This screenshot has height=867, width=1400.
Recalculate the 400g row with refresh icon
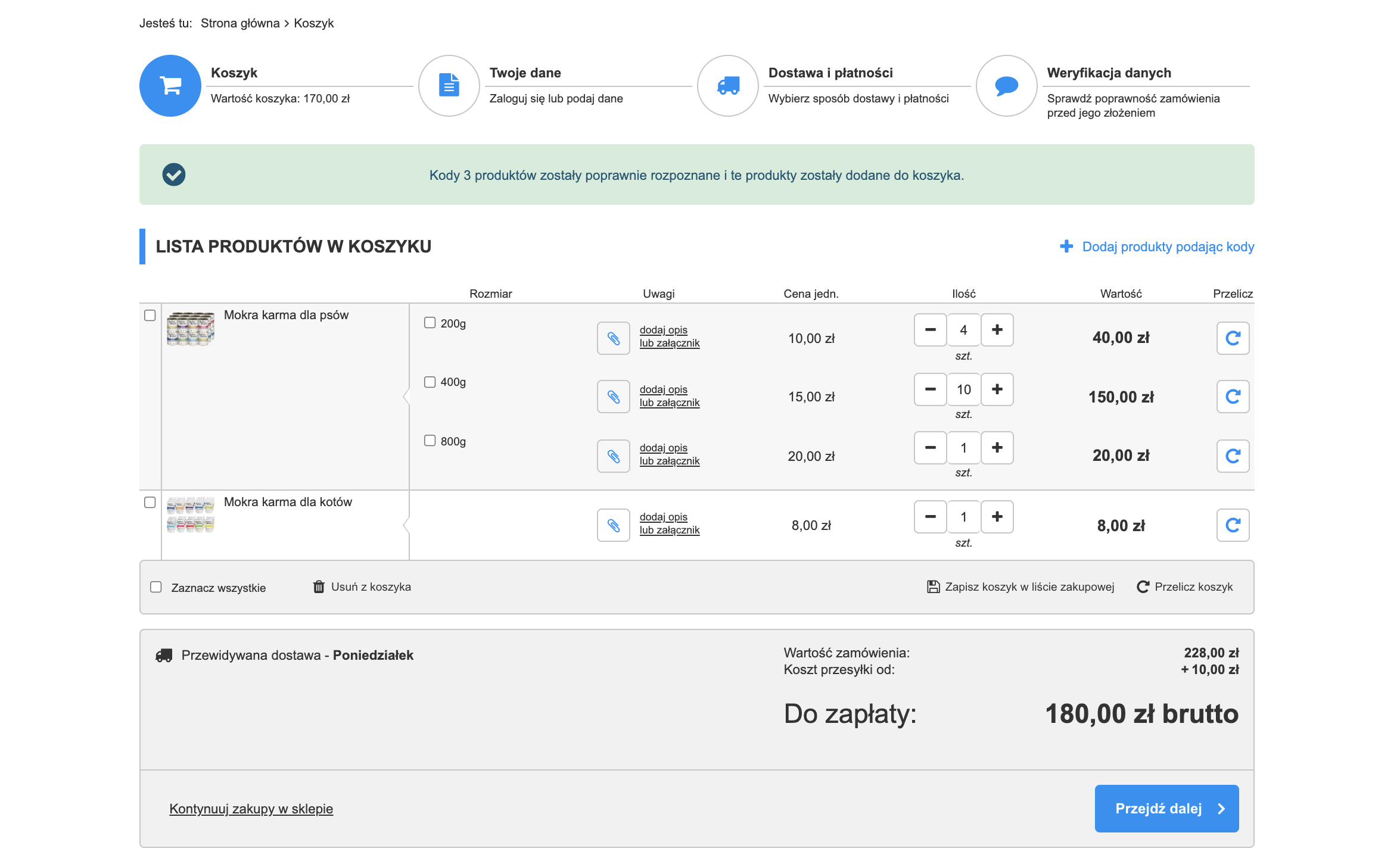pos(1233,397)
